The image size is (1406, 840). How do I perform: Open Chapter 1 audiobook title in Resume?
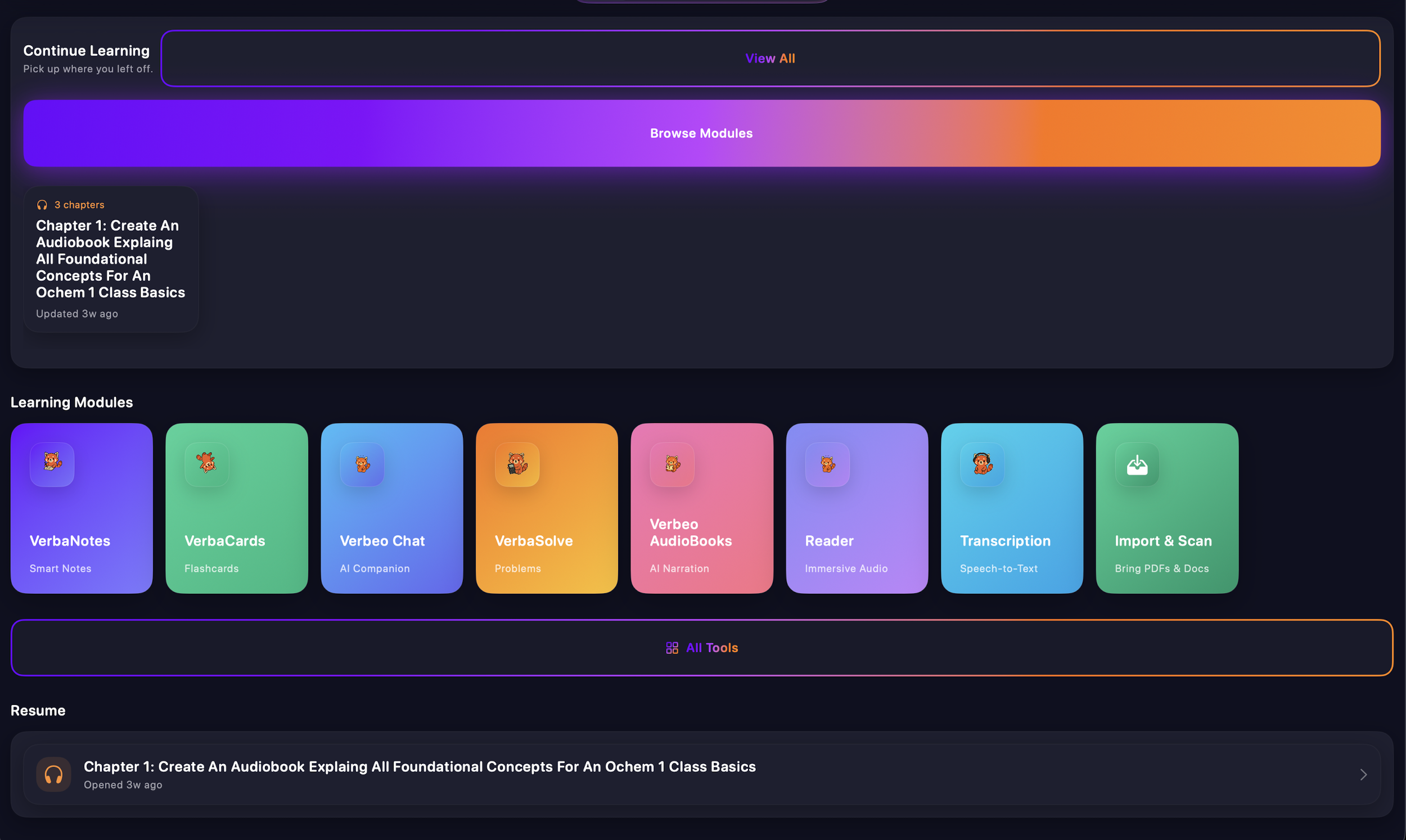pos(420,766)
